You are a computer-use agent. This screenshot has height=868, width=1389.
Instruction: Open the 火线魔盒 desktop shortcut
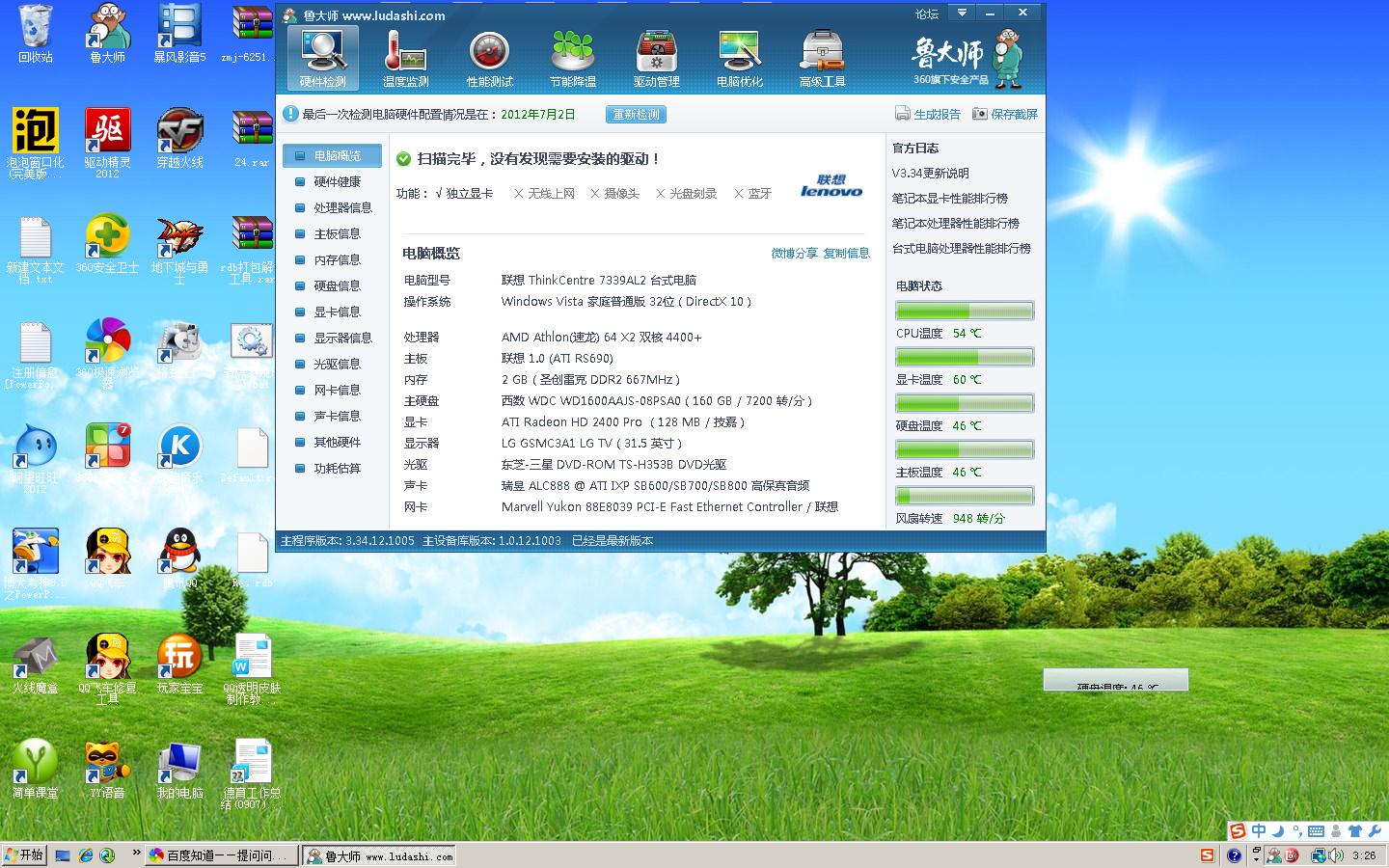coord(36,664)
